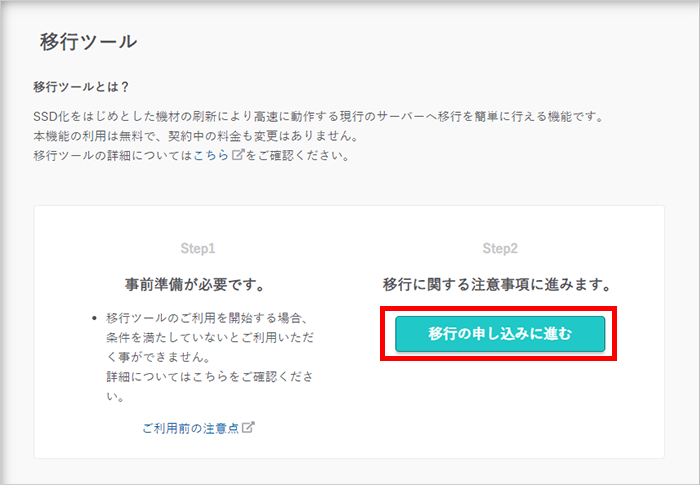The image size is (700, 485).
Task: Click the line 本機能の利用は無料で
Action: pyautogui.click(x=196, y=136)
